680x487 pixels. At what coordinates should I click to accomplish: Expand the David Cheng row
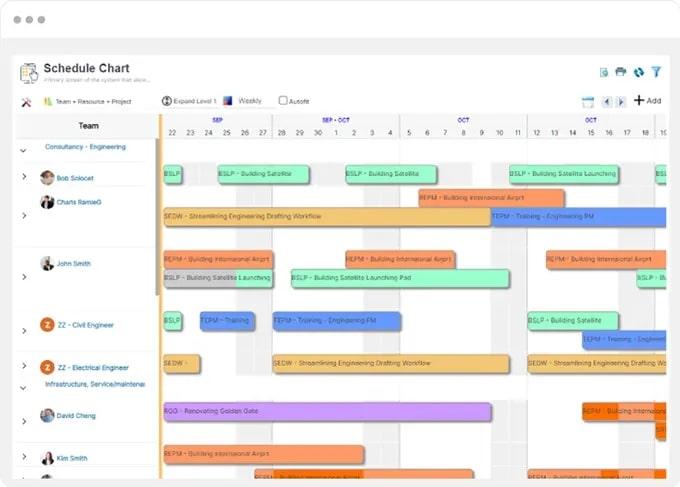click(24, 422)
